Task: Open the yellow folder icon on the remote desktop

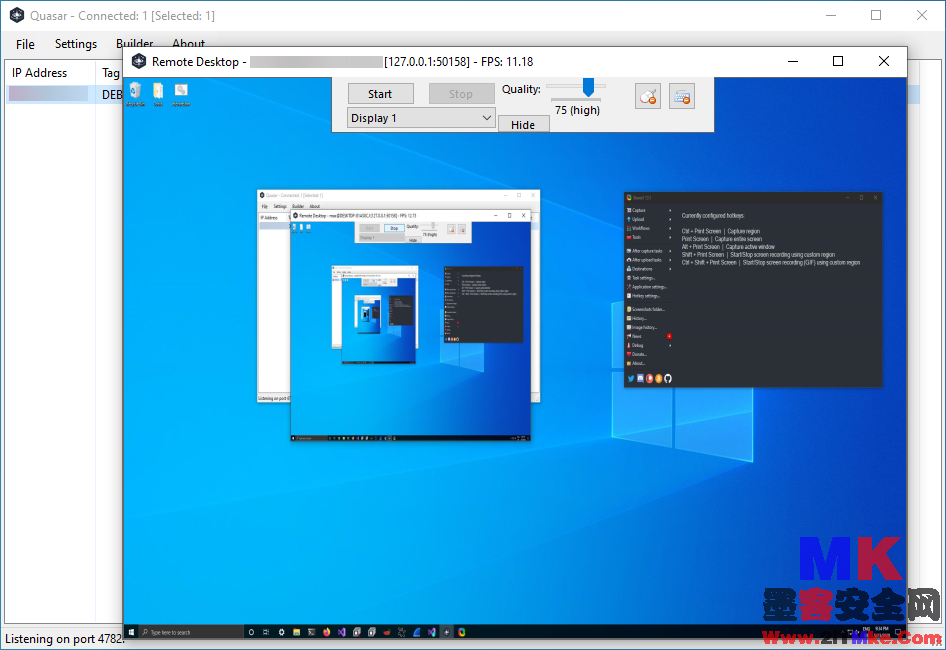Action: tap(157, 90)
